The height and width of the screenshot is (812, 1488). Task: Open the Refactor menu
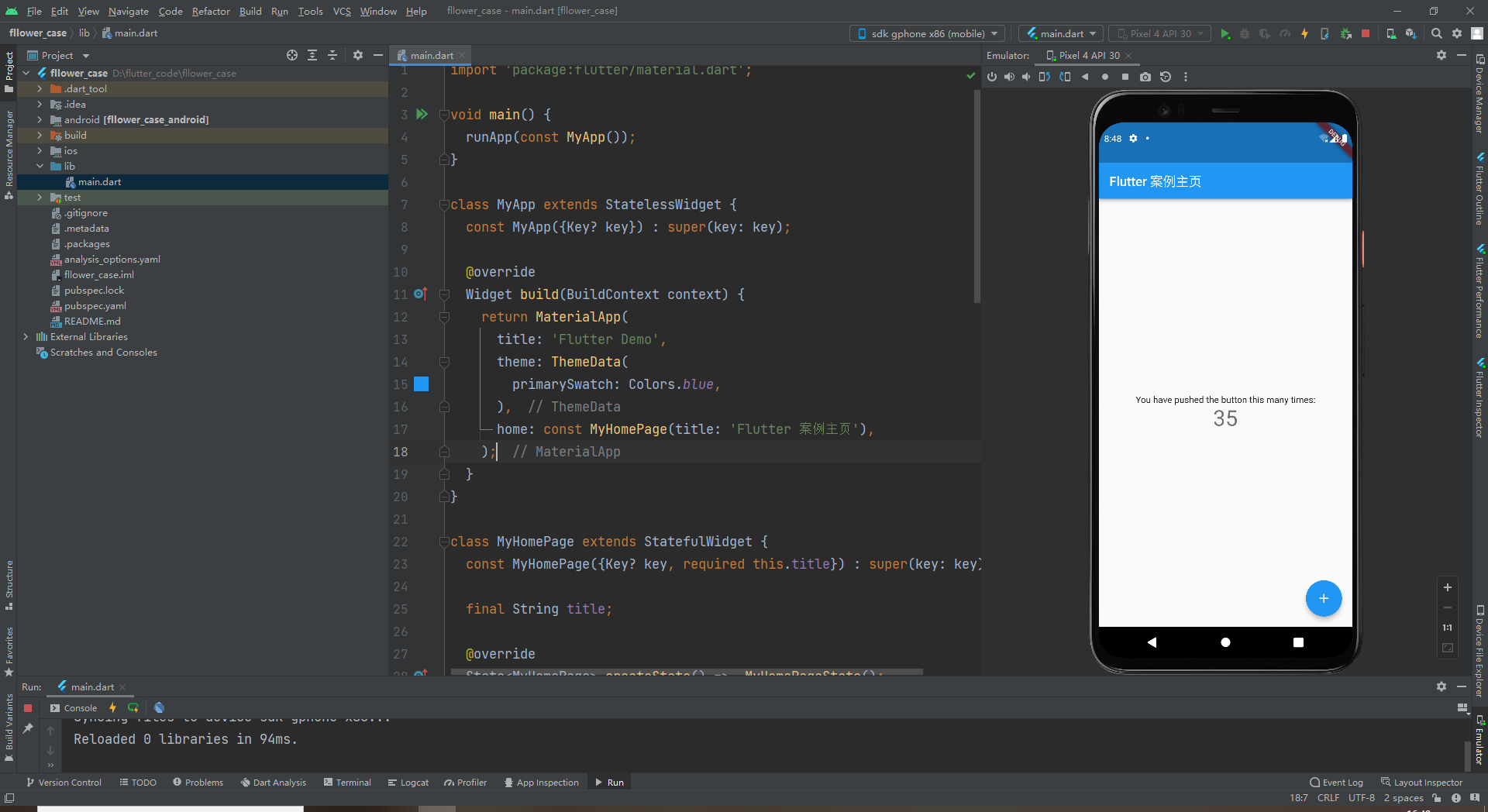tap(211, 11)
